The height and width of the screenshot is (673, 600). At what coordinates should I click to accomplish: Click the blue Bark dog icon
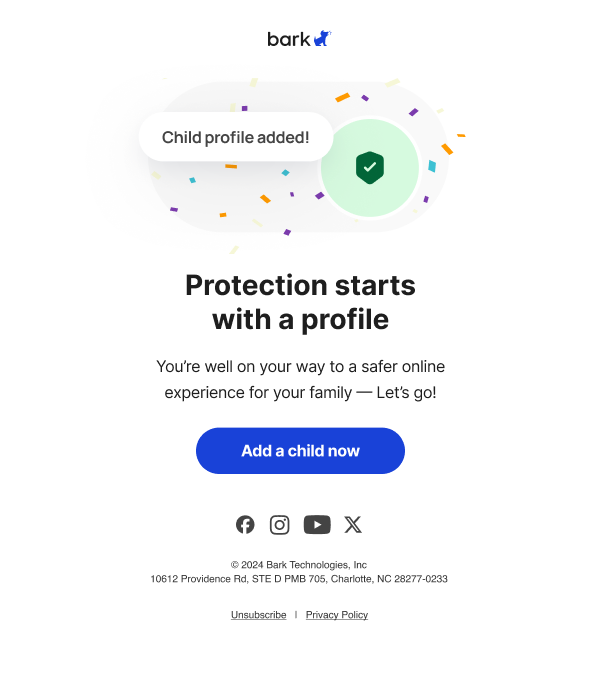pos(321,39)
